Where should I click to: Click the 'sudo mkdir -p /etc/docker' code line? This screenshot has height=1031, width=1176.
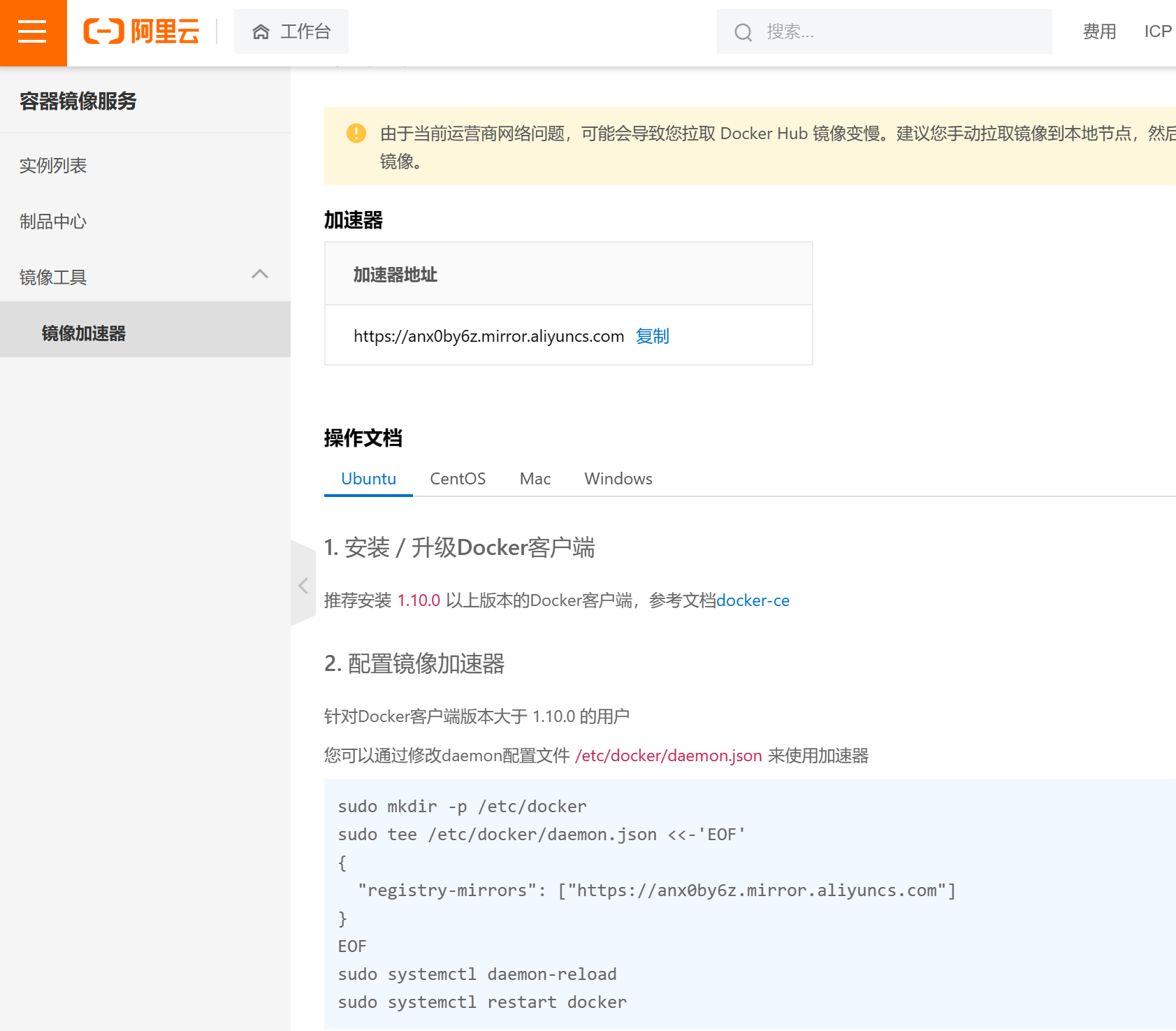pyautogui.click(x=463, y=807)
